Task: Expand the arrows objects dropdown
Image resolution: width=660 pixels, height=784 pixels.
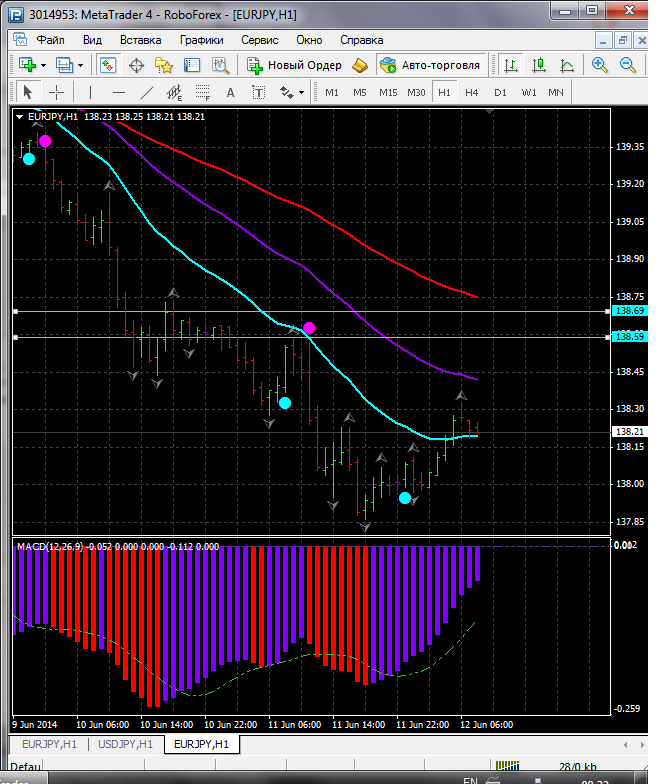Action: pyautogui.click(x=302, y=92)
